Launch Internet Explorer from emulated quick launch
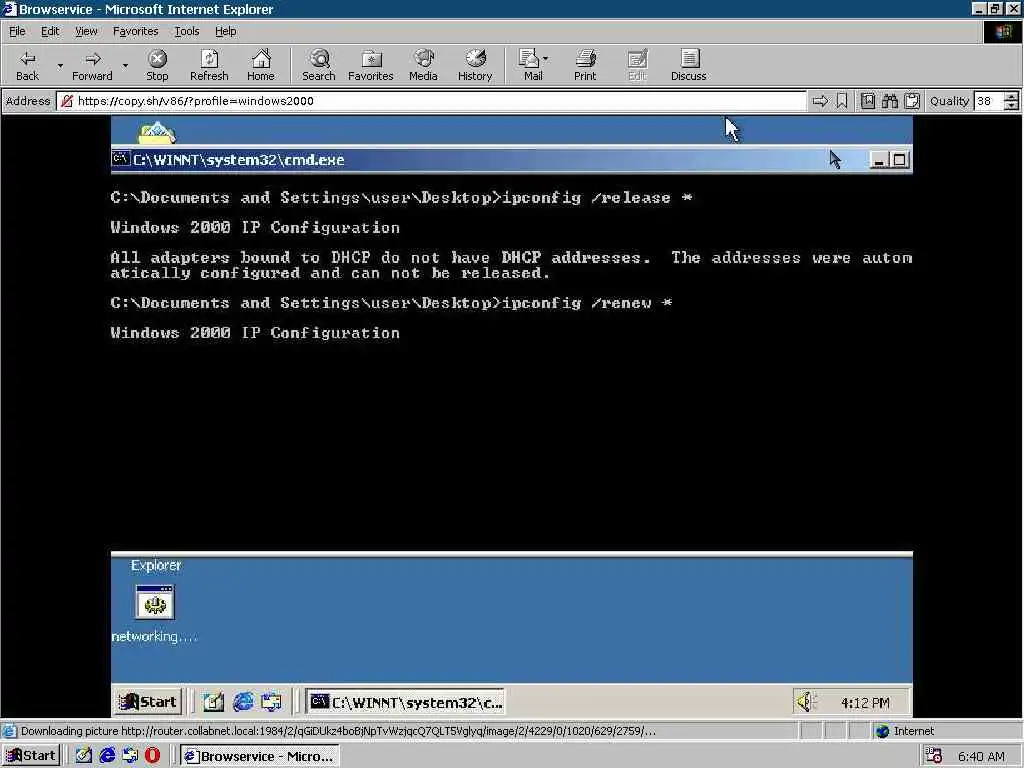This screenshot has height=768, width=1024. click(243, 702)
